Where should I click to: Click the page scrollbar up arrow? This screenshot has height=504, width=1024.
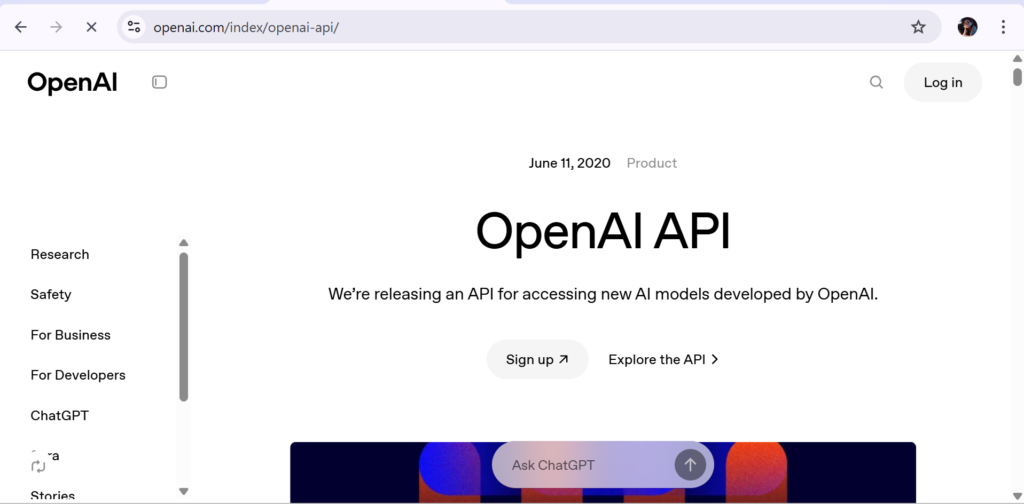pos(1017,58)
